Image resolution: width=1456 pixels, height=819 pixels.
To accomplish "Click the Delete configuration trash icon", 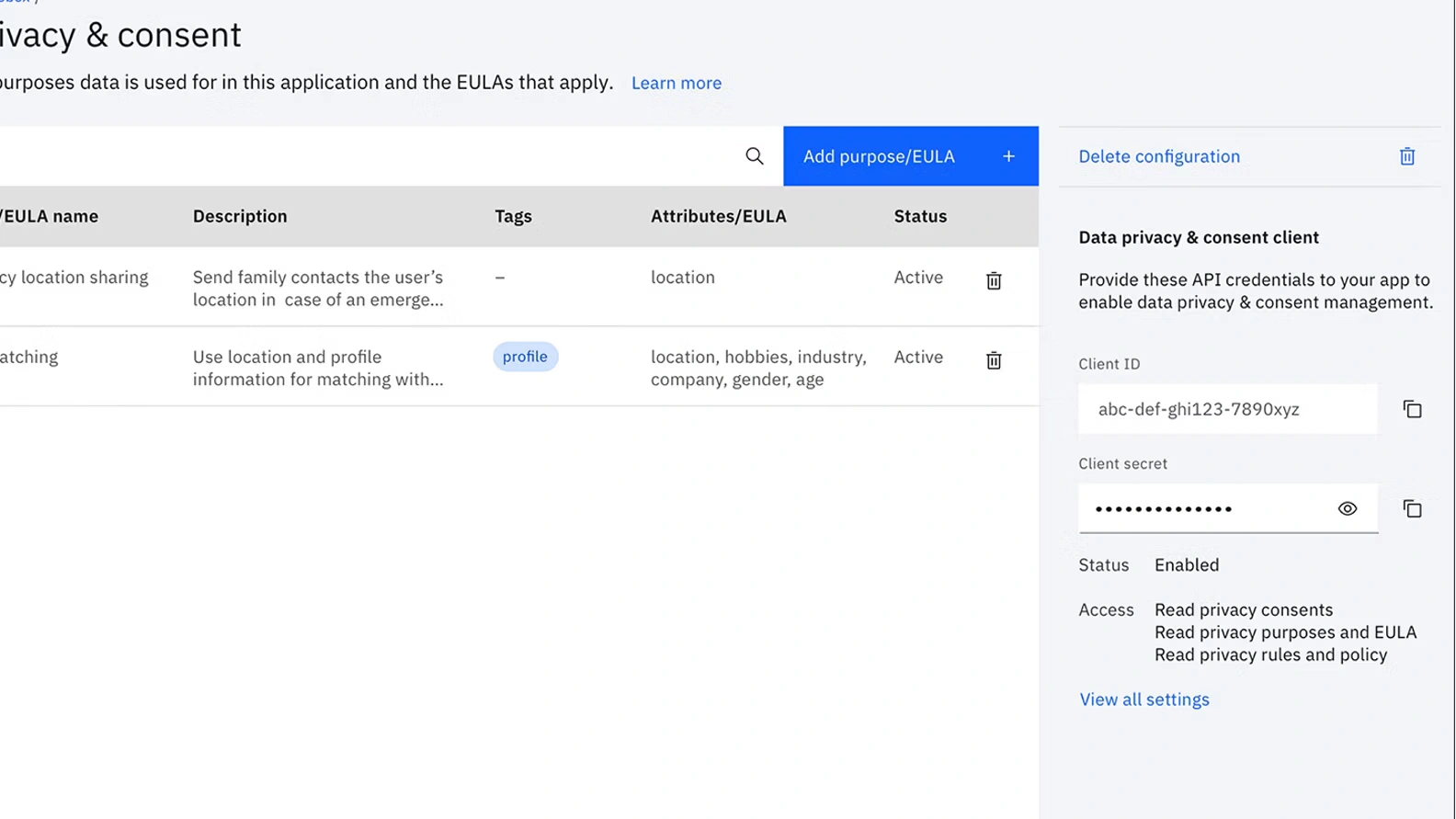I will pos(1406,157).
